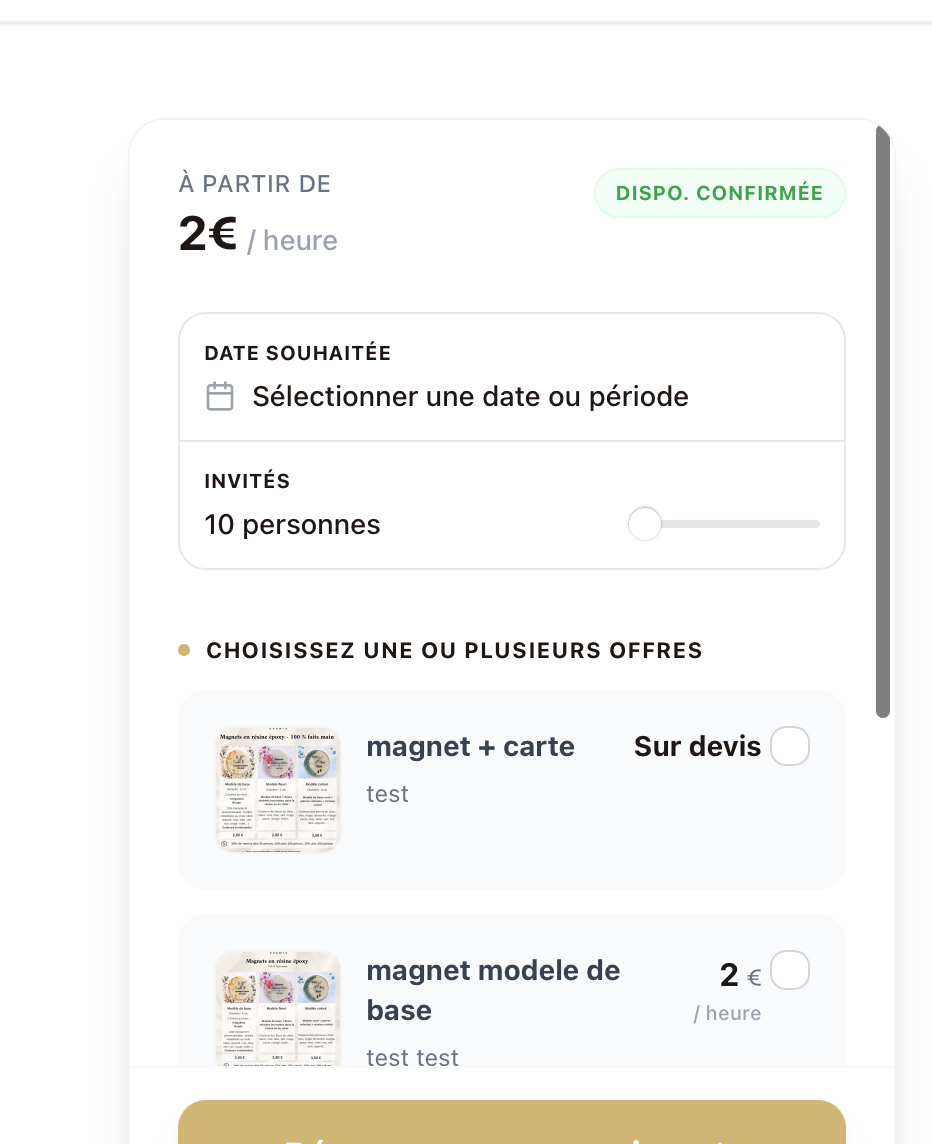Image resolution: width=932 pixels, height=1144 pixels.
Task: Click the gold button at the bottom
Action: (512, 1122)
